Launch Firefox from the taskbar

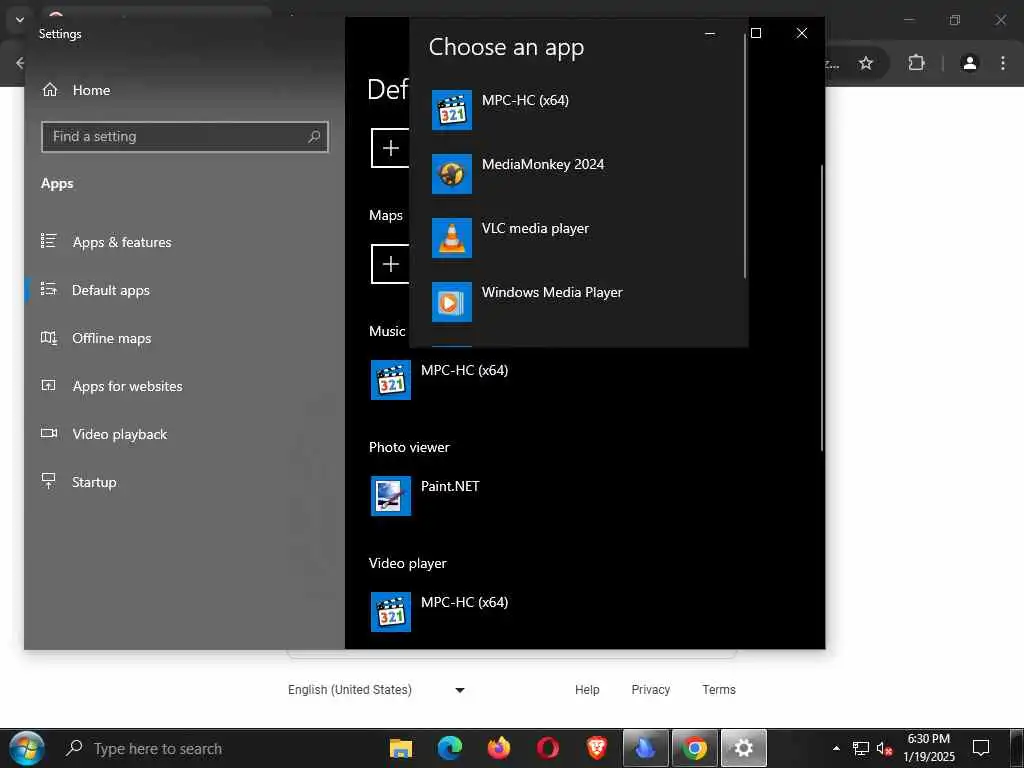(x=498, y=748)
